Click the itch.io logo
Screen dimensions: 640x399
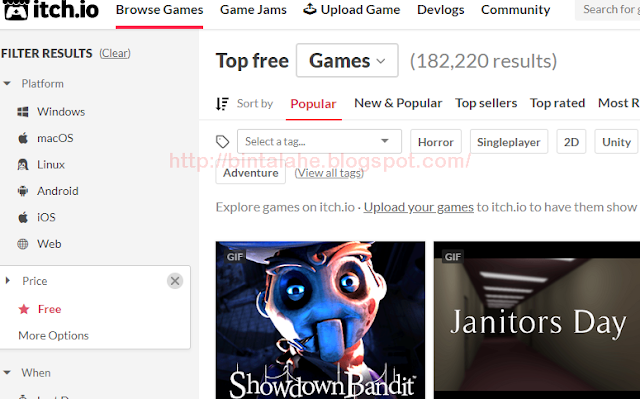pyautogui.click(x=50, y=10)
